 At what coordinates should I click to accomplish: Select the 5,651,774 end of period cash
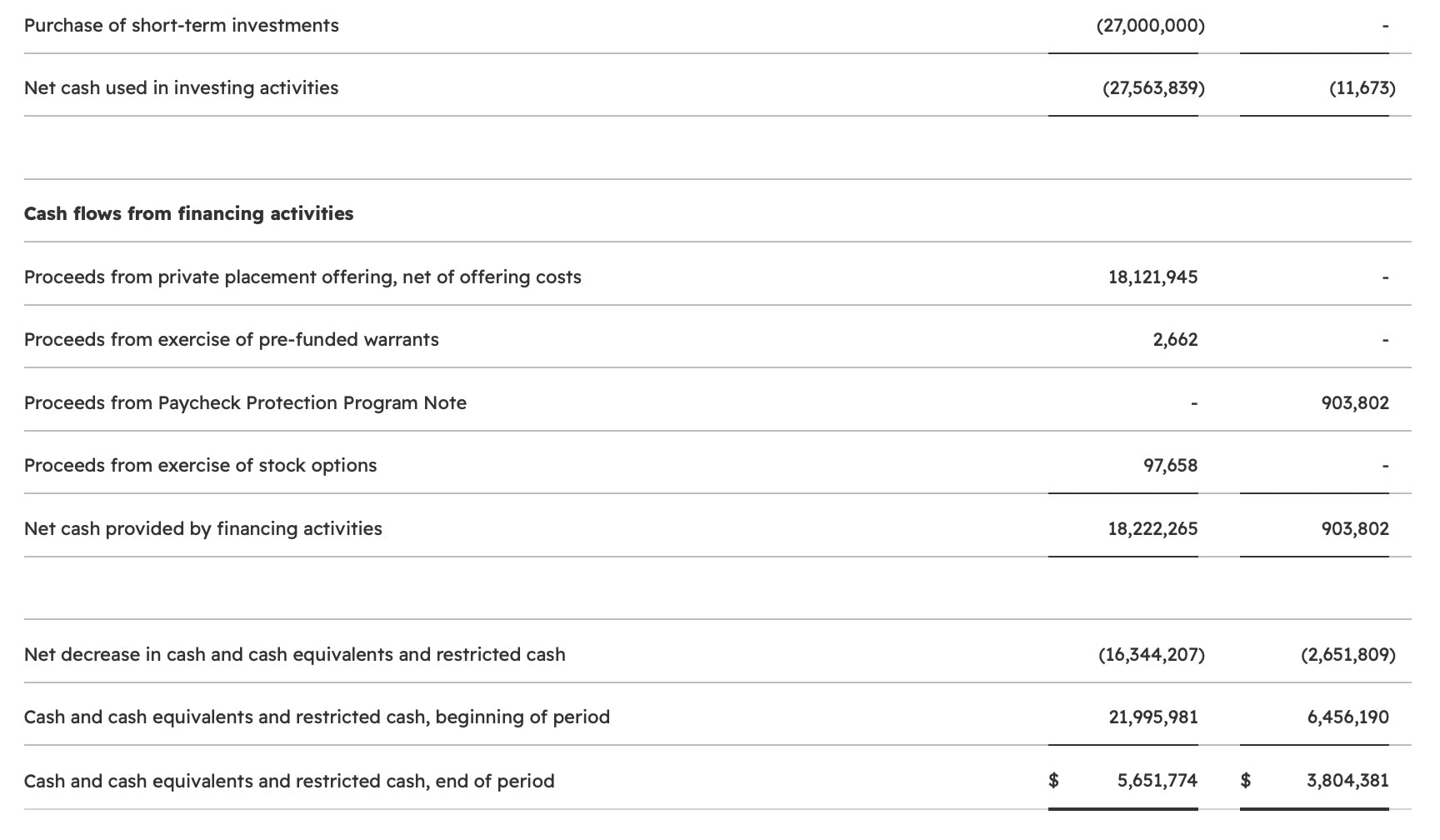1157,781
